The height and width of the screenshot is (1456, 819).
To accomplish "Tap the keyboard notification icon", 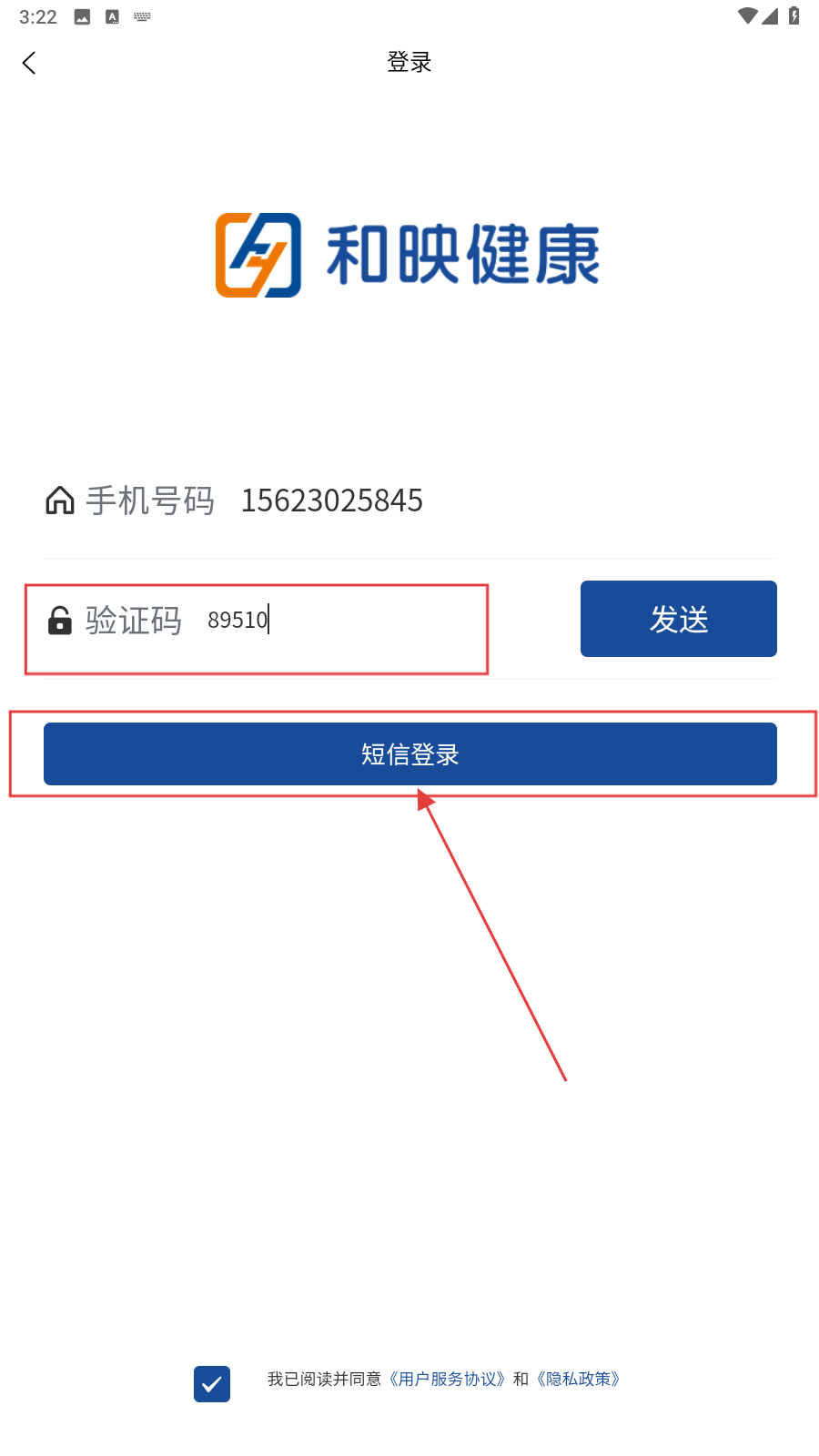I will tap(142, 16).
